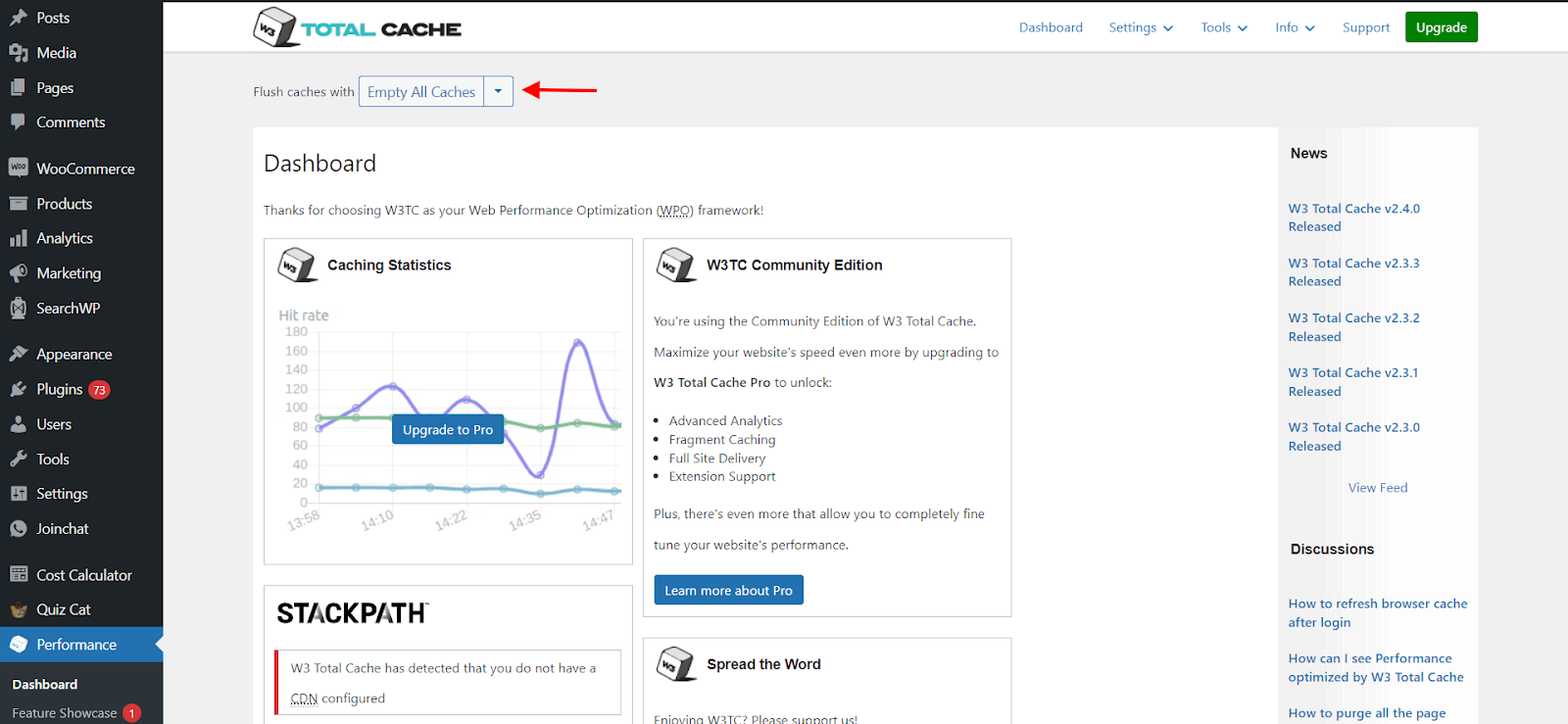Click Upgrade to Pro on the chart
The image size is (1568, 724).
pyautogui.click(x=448, y=429)
